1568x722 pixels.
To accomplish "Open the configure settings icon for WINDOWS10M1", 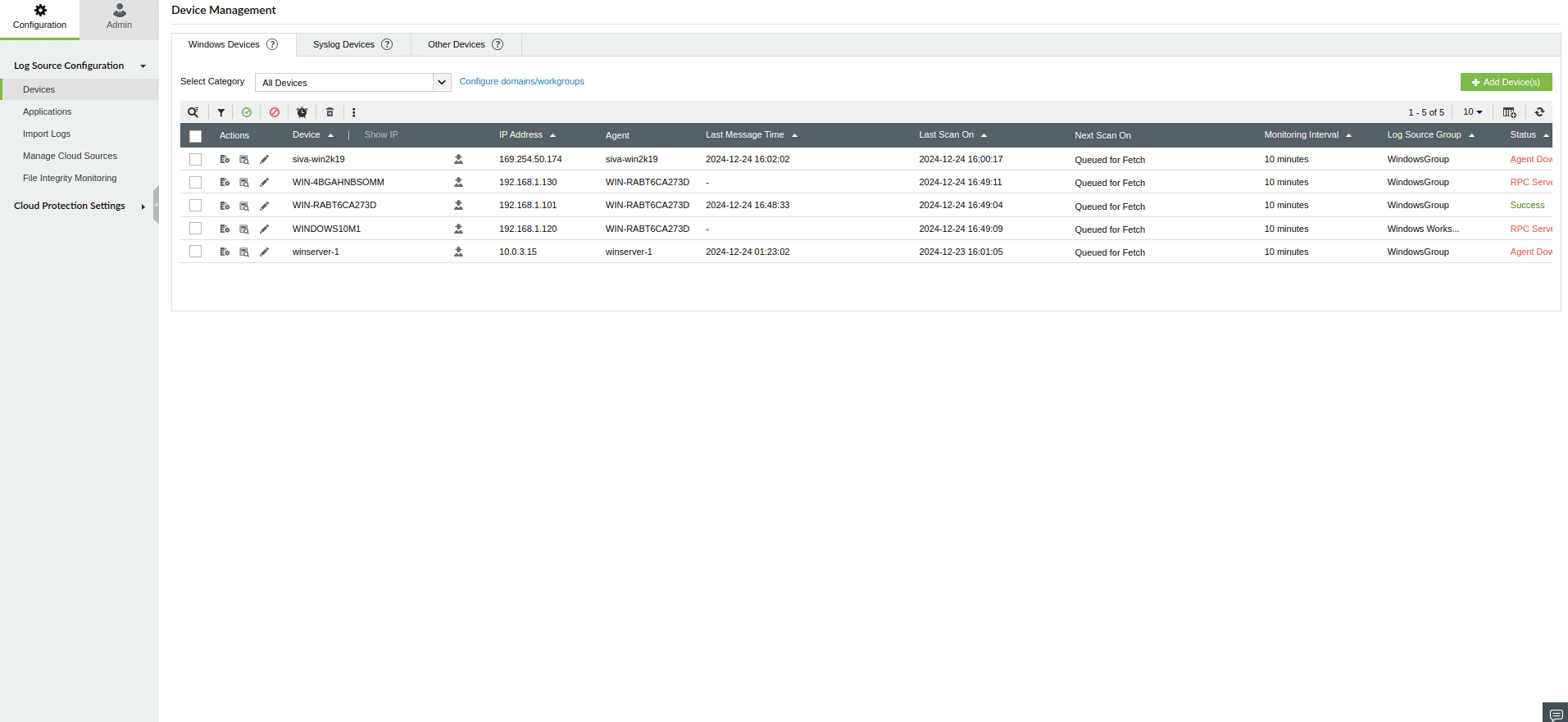I will [x=225, y=229].
